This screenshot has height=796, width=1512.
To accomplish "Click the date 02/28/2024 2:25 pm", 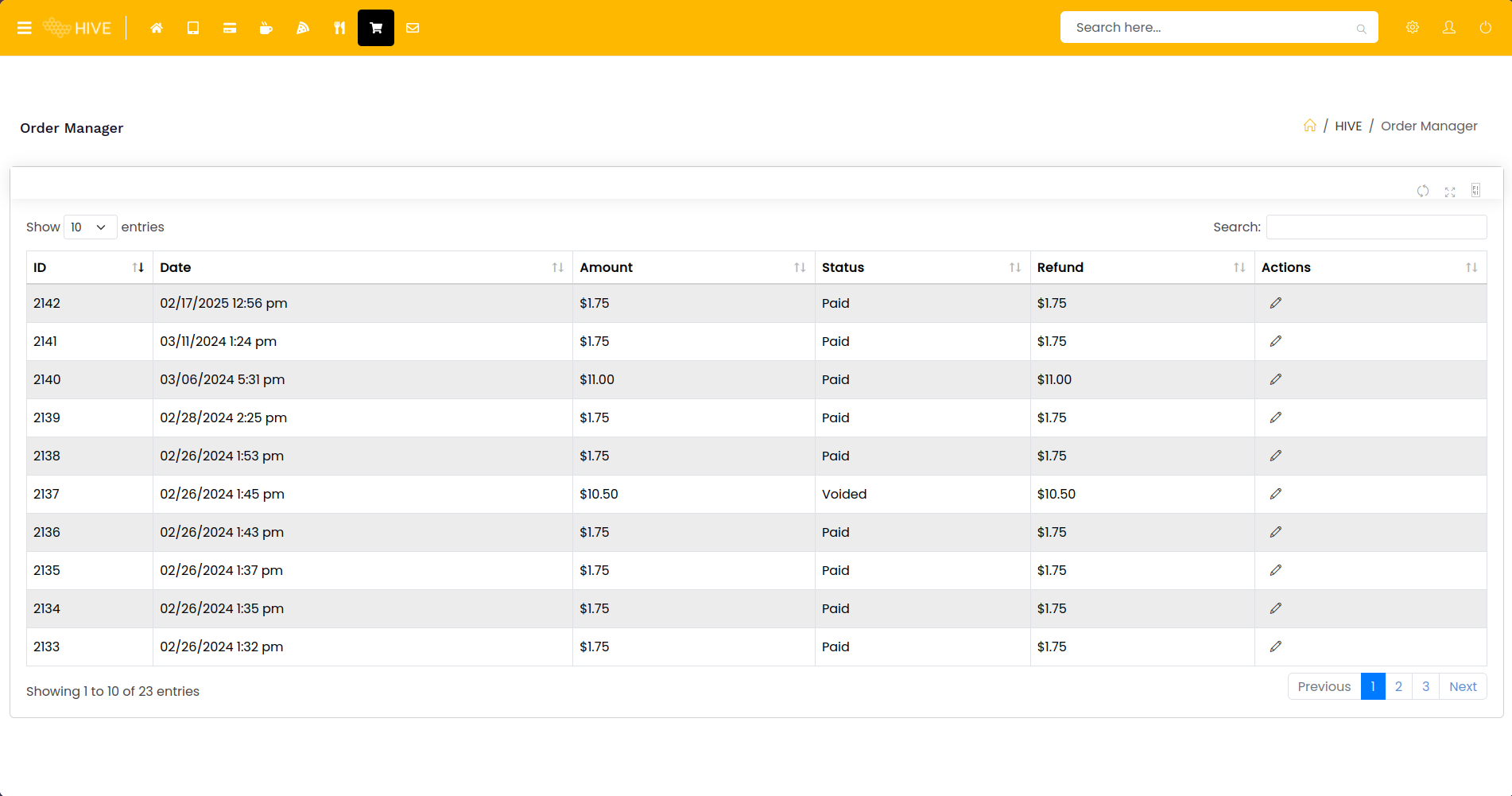I will (223, 417).
